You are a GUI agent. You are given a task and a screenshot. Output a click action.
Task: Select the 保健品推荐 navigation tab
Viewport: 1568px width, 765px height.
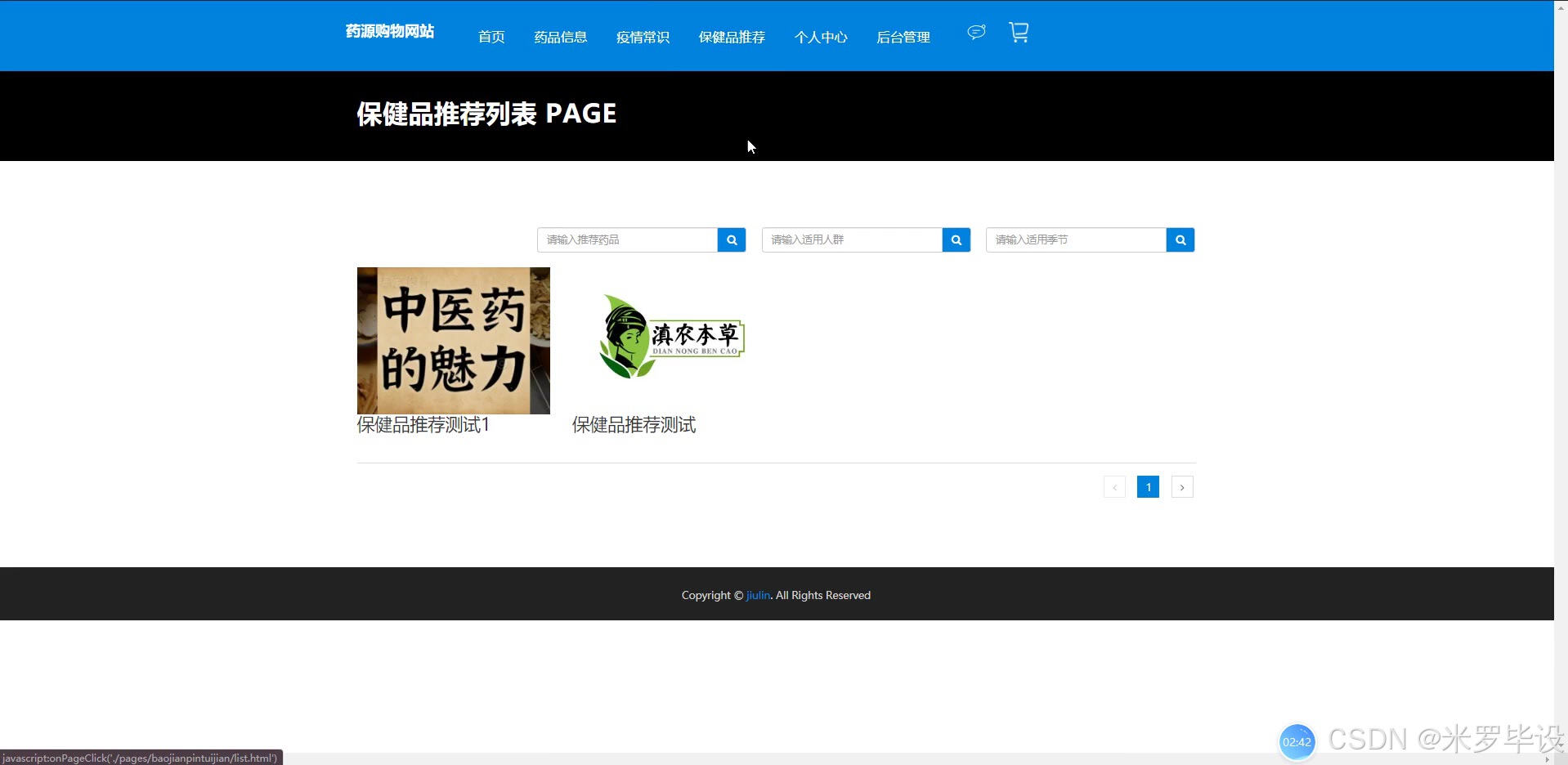(x=732, y=37)
